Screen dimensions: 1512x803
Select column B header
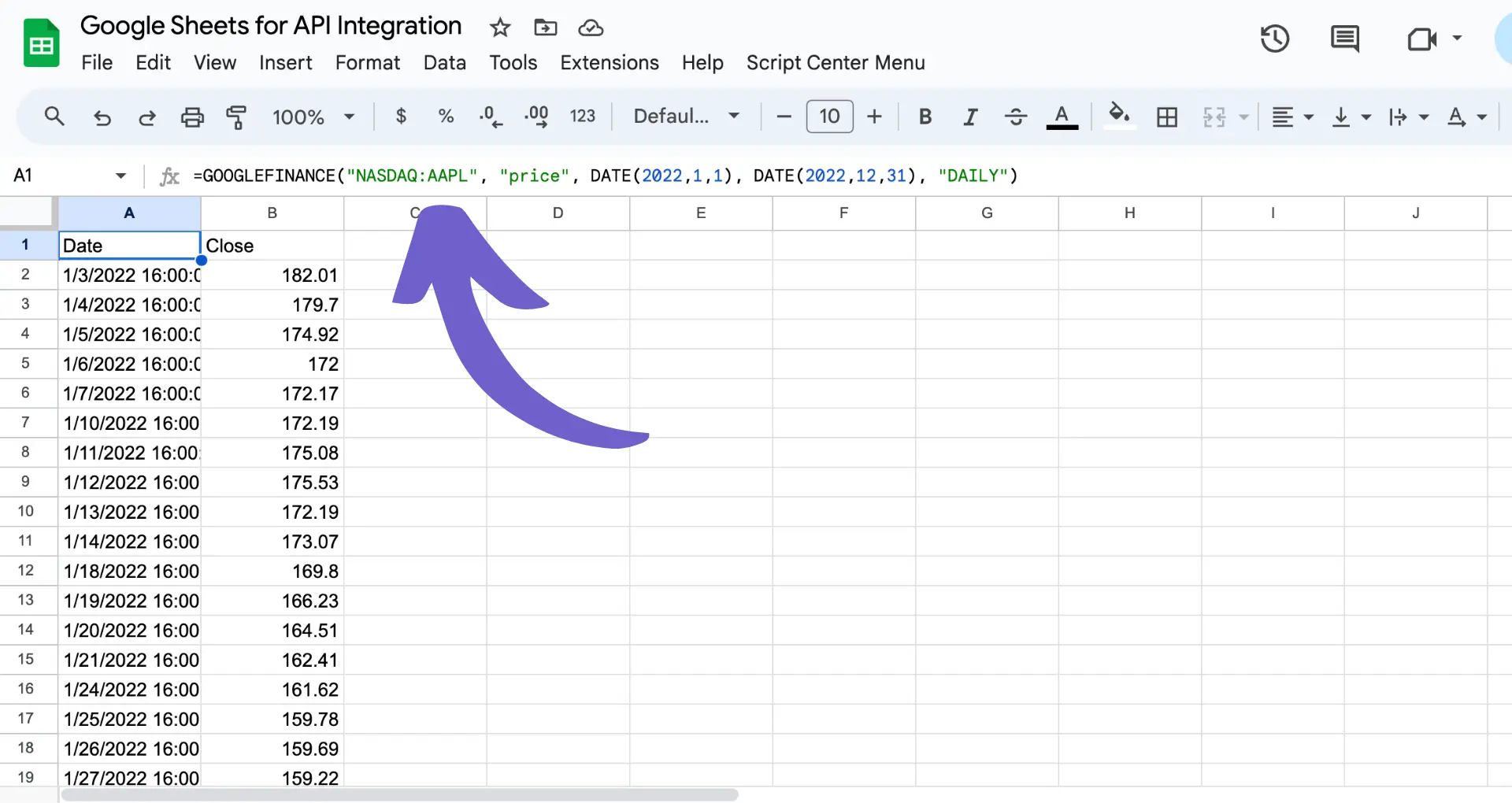(x=272, y=213)
